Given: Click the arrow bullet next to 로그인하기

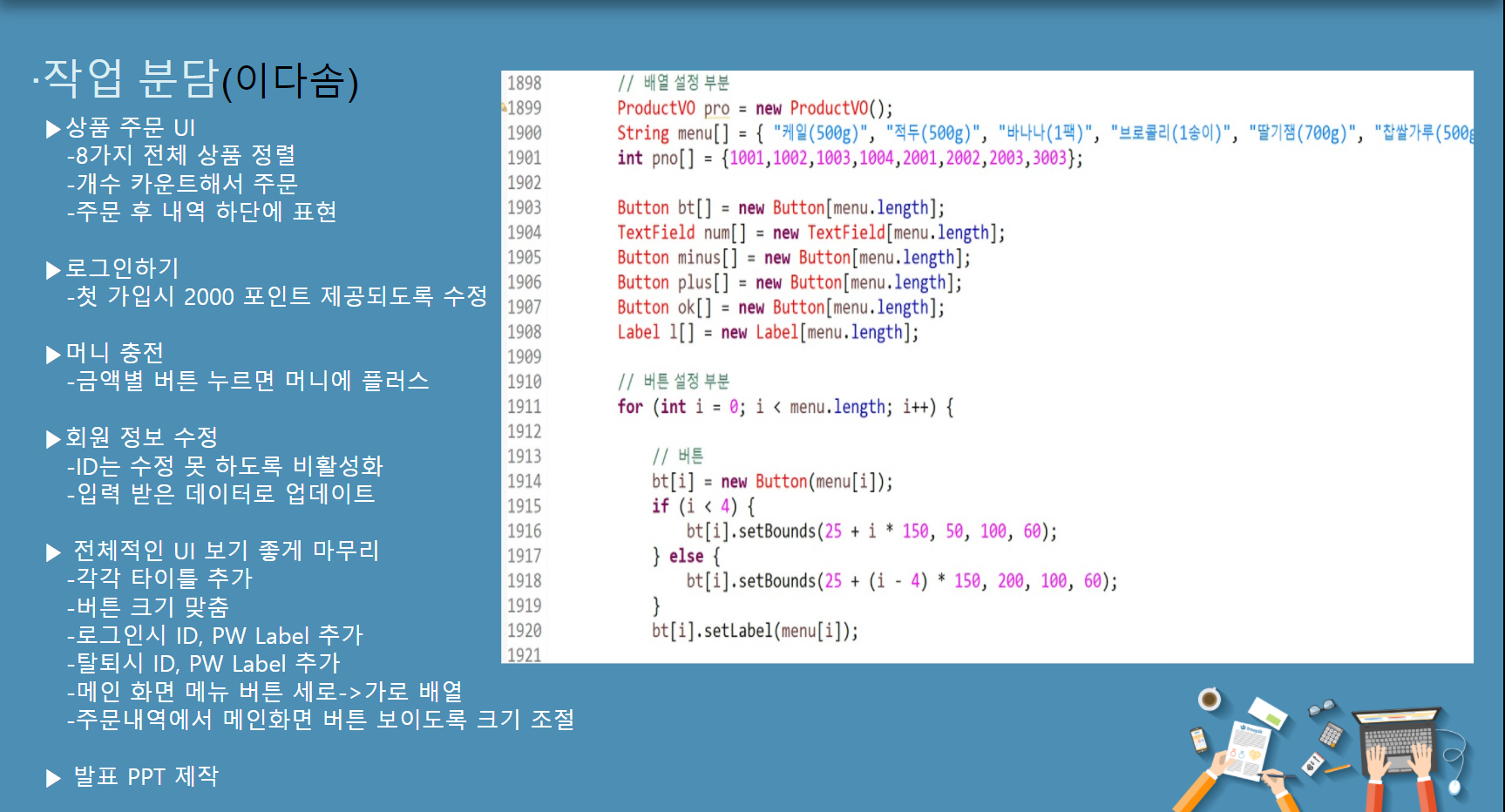Looking at the screenshot, I should coord(52,269).
